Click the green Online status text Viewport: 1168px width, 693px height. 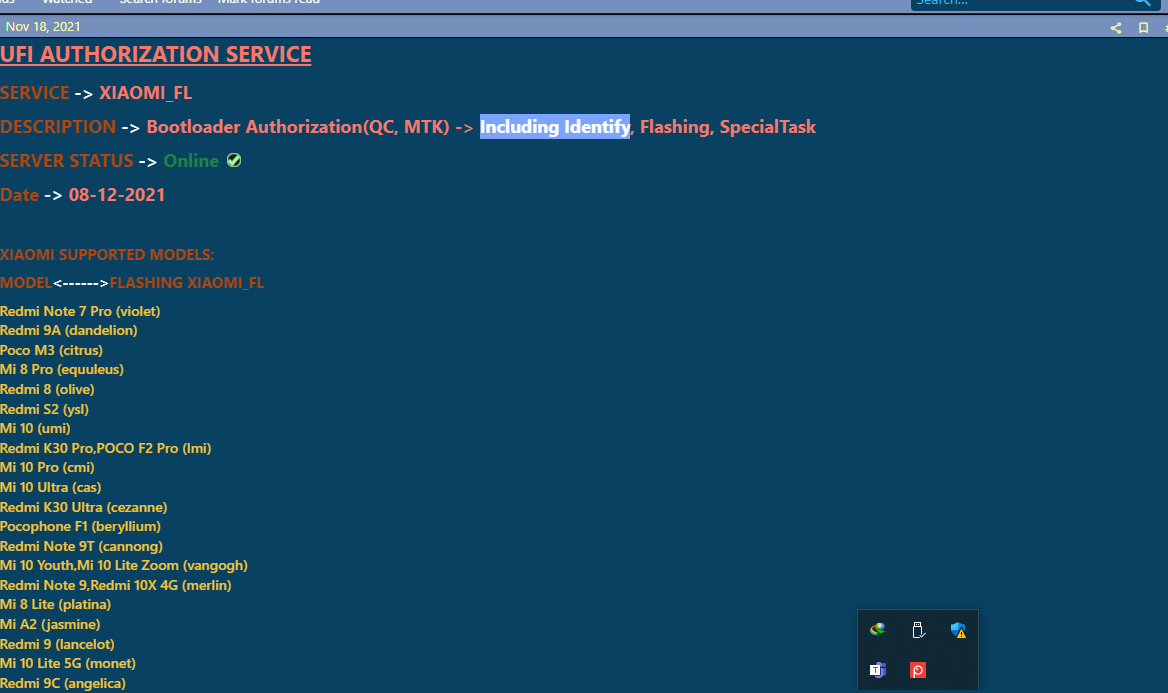coord(191,161)
